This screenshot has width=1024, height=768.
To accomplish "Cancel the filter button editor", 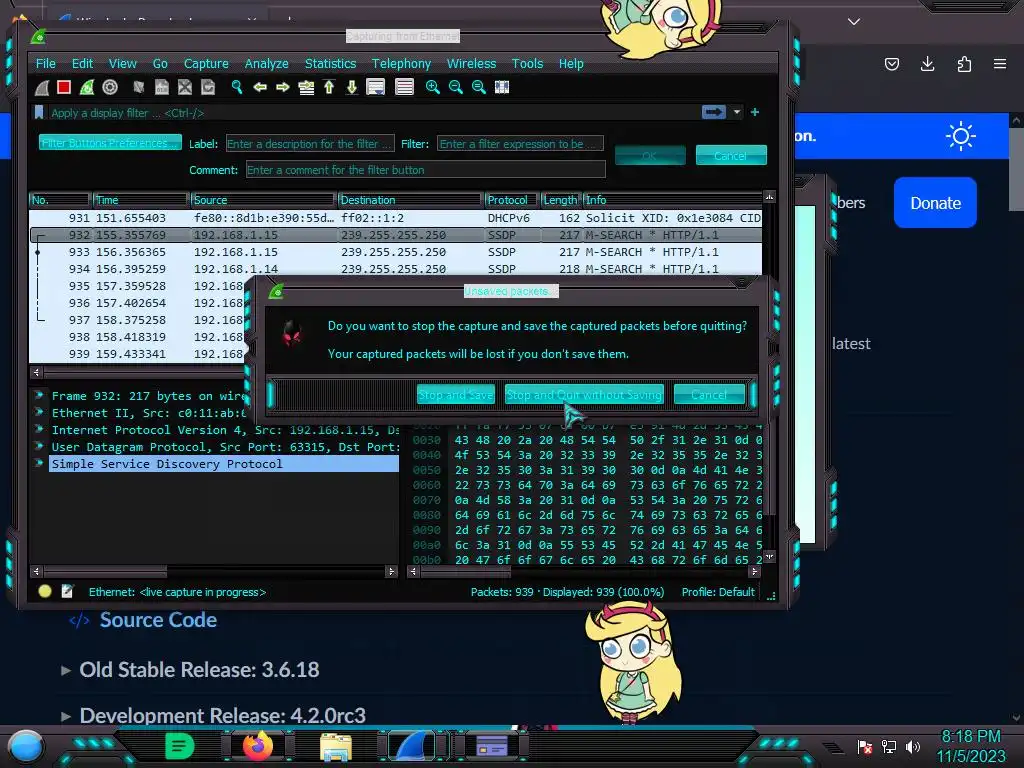I will point(731,155).
